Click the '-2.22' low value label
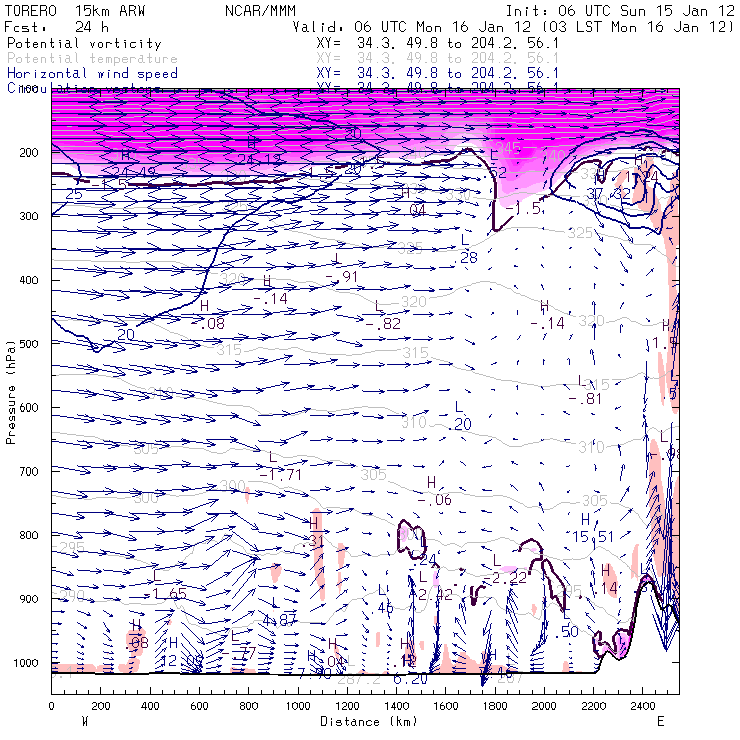 [505, 578]
